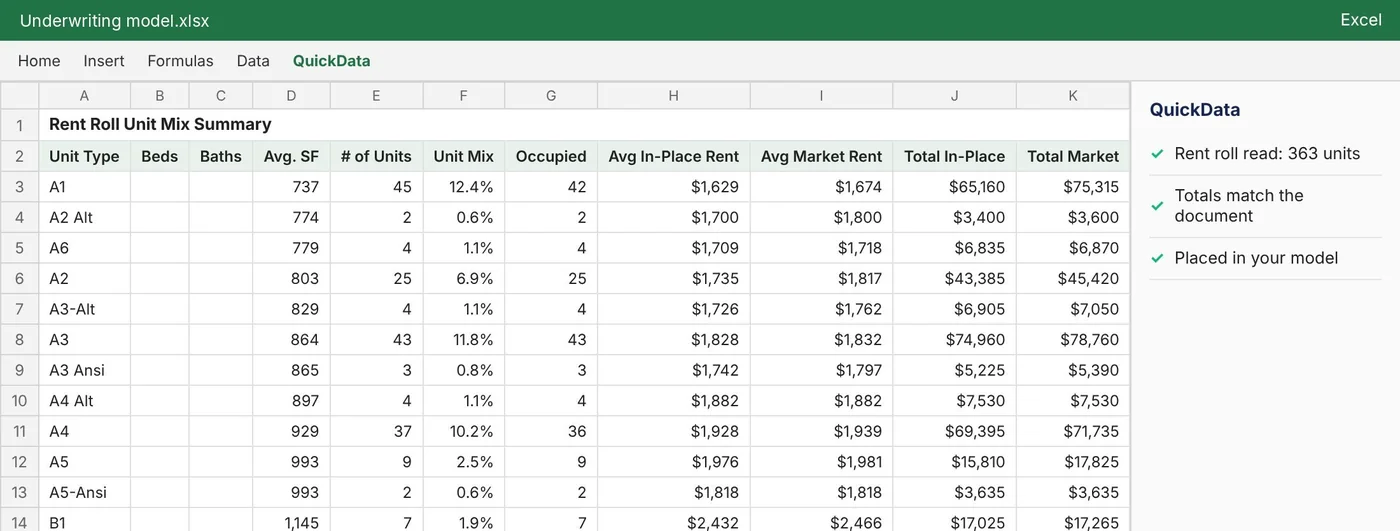Select column D header
This screenshot has width=1400, height=531.
[291, 96]
